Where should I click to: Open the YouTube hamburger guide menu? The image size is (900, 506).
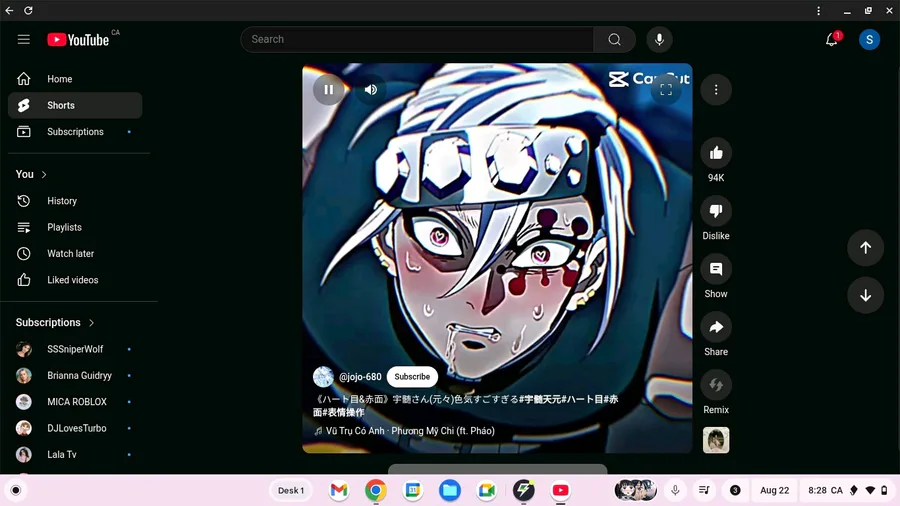[24, 40]
